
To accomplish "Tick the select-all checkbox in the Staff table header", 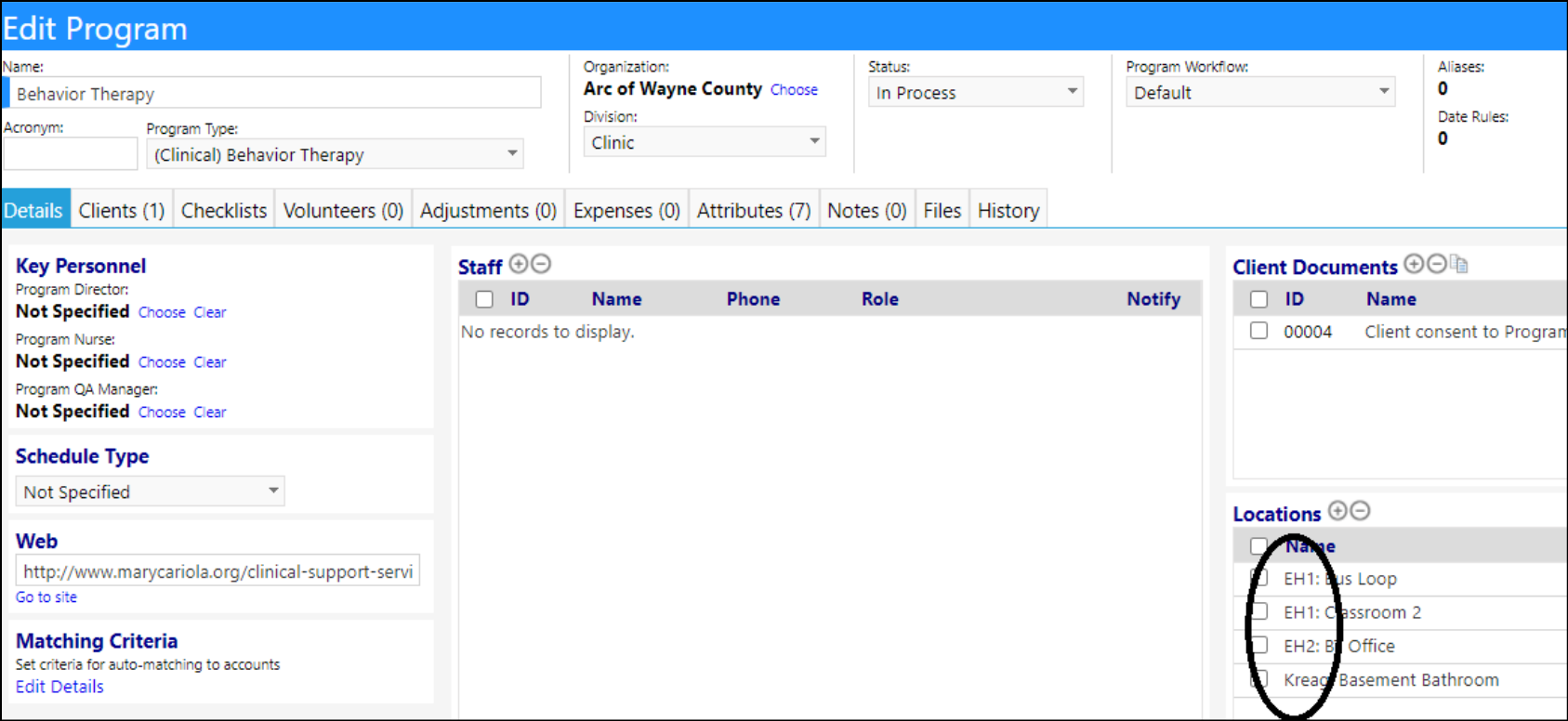I will pos(484,299).
